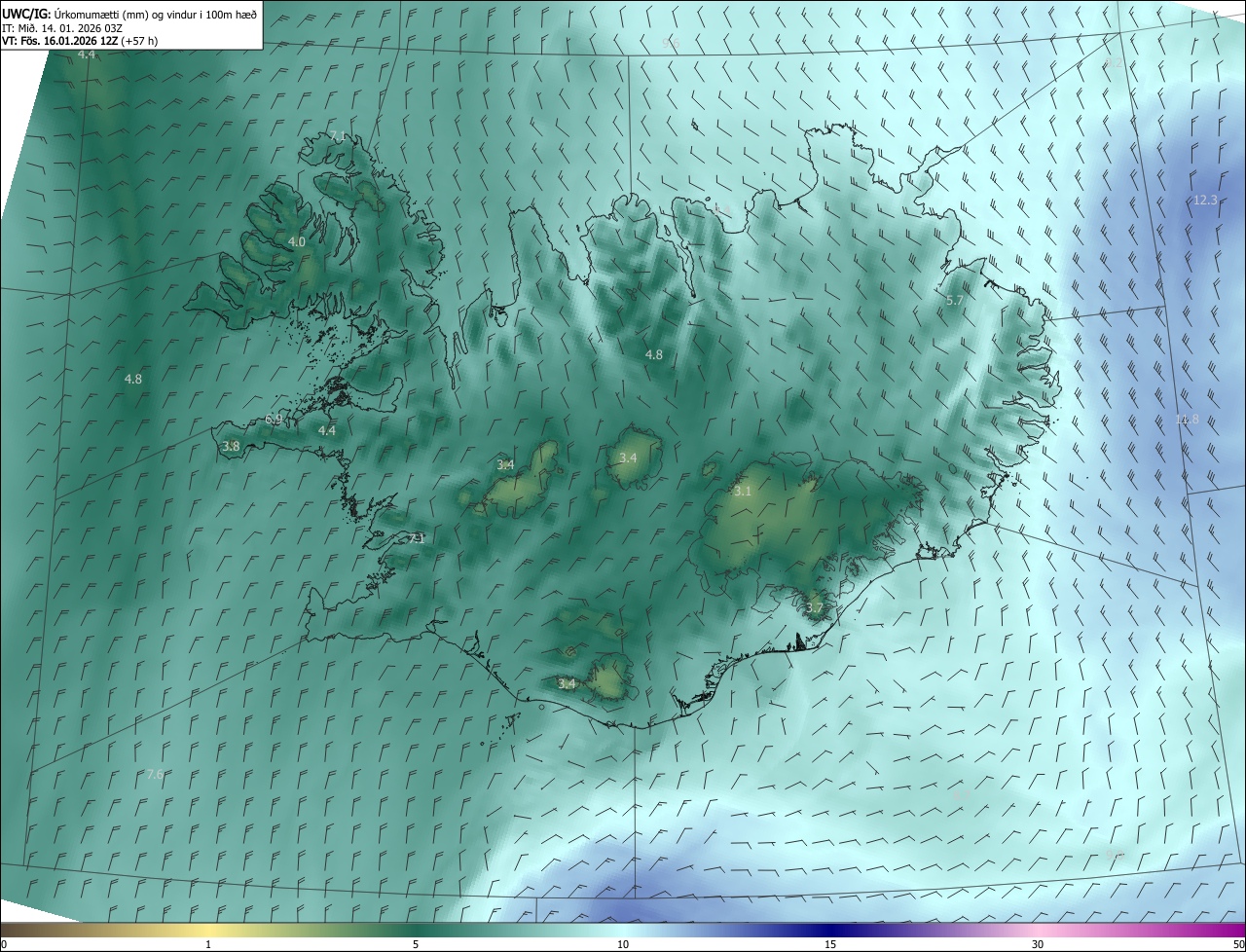Click the 4.8 value over the western sea

click(133, 379)
